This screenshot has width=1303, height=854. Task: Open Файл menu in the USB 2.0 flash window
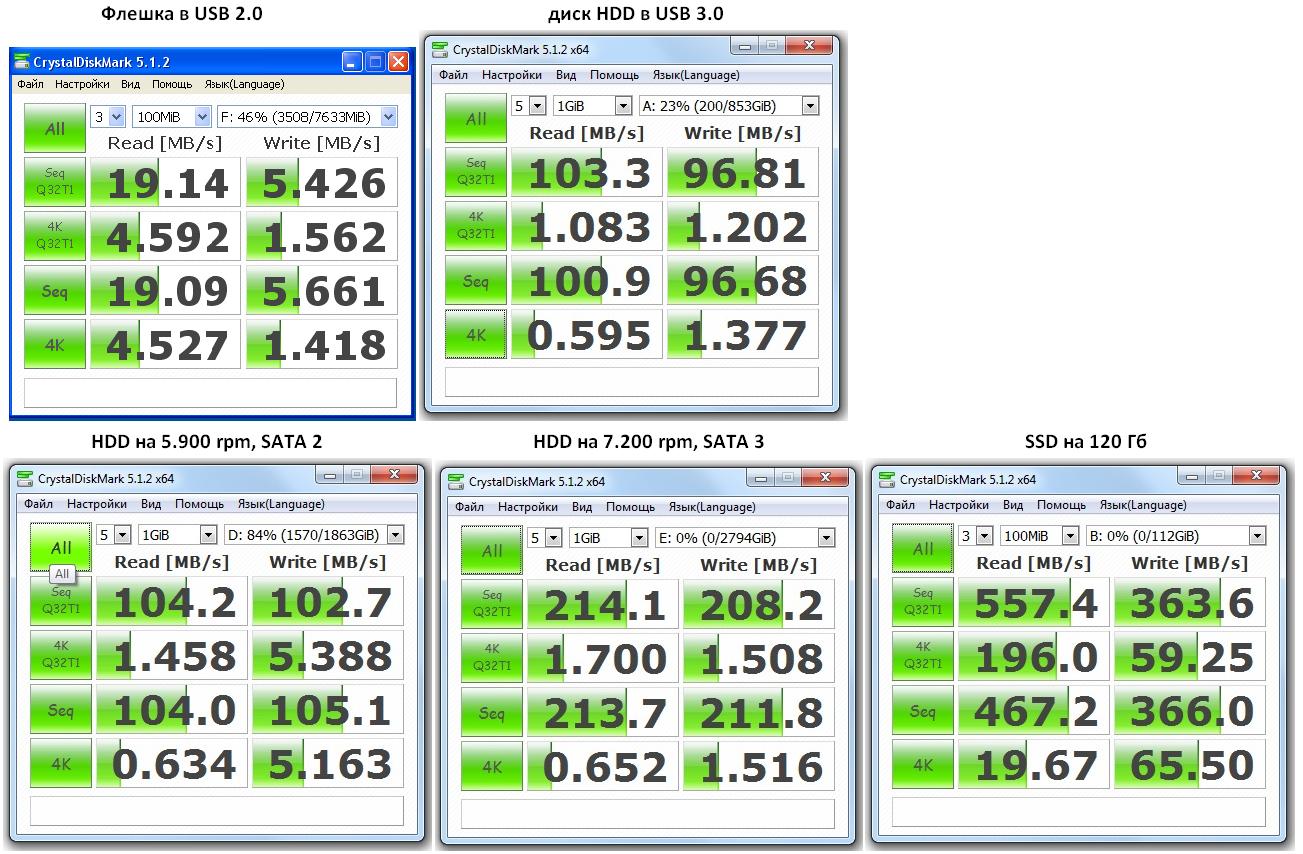click(30, 84)
